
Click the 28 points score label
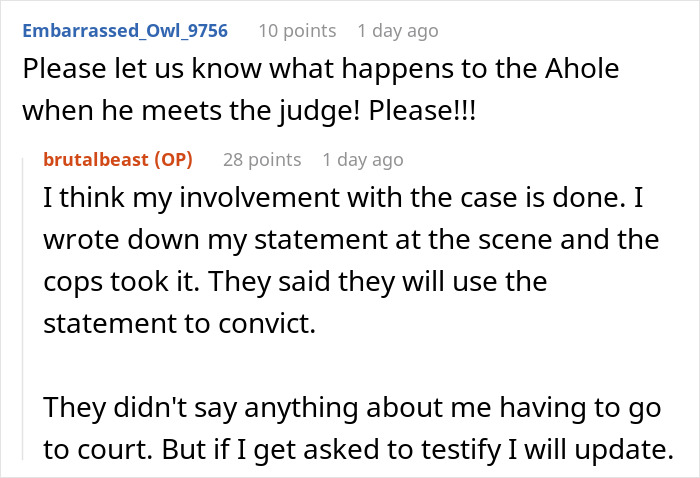262,160
